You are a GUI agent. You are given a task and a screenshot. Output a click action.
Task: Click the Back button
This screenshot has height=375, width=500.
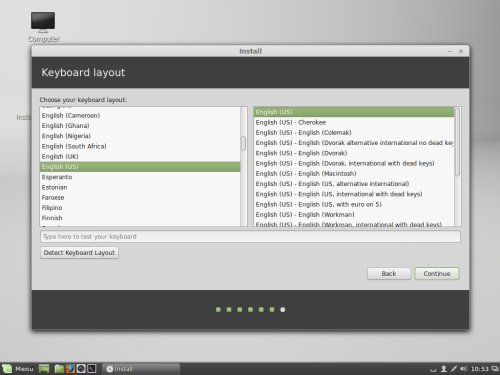click(389, 274)
